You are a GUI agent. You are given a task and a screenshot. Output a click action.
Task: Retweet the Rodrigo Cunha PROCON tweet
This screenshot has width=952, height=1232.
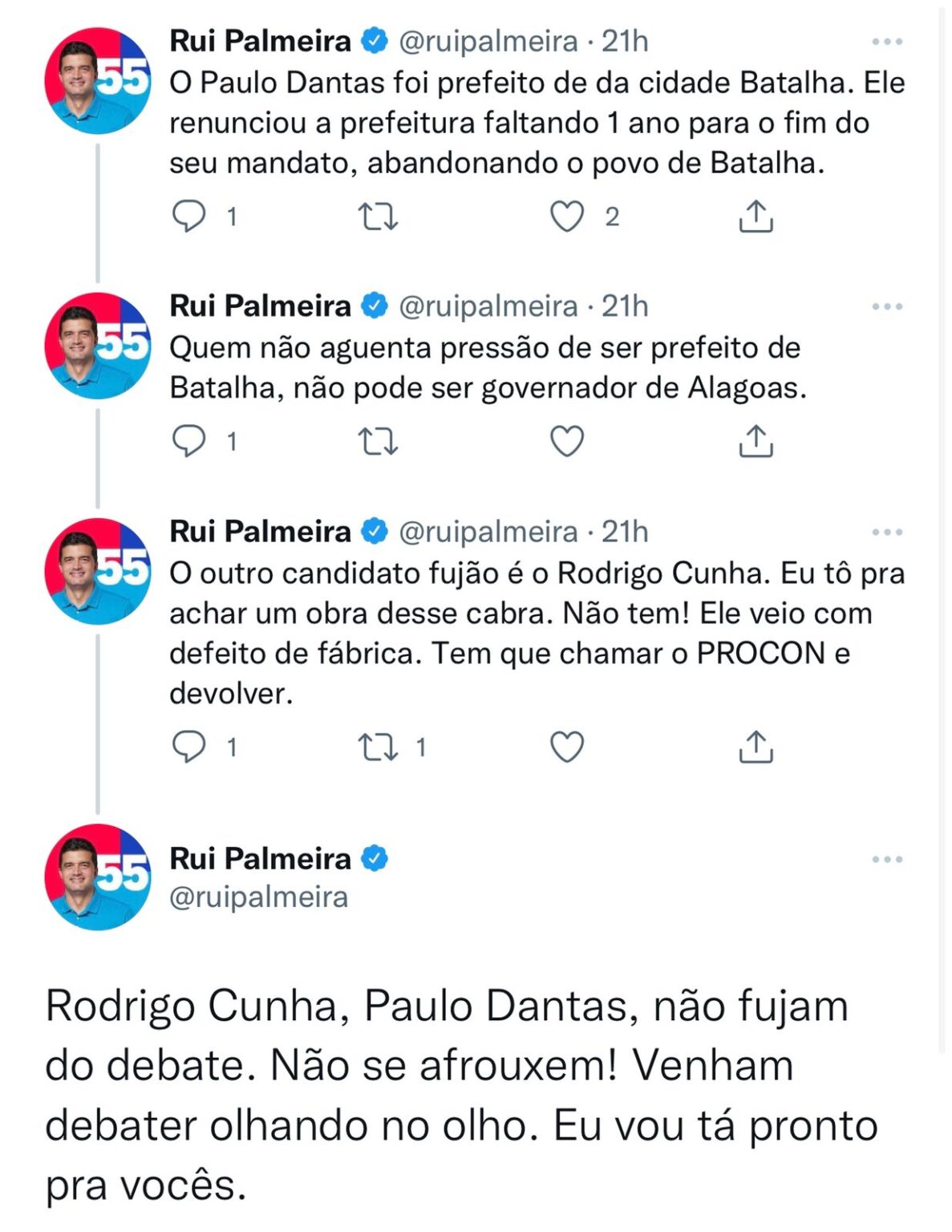377,747
